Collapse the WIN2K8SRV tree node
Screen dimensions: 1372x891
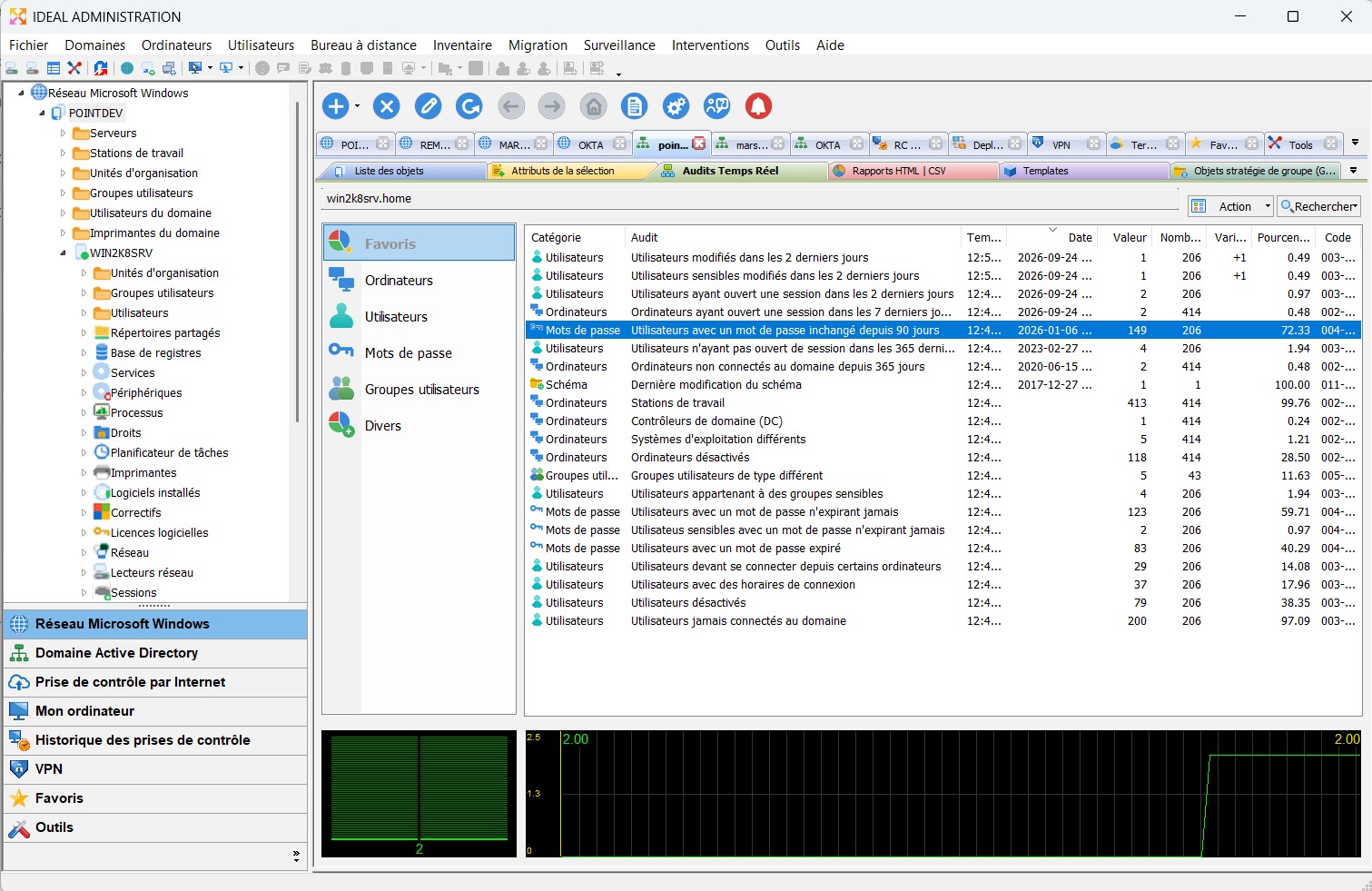coord(63,252)
